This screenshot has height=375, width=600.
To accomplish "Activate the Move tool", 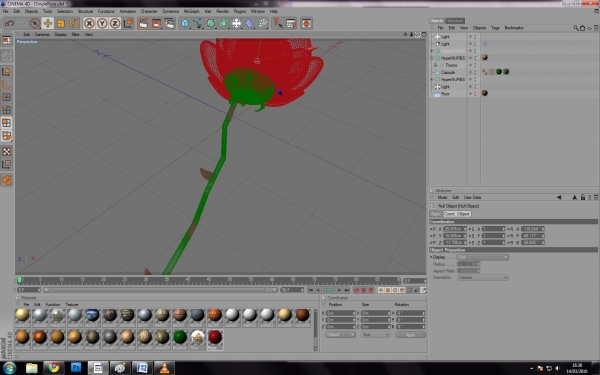I will click(48, 23).
